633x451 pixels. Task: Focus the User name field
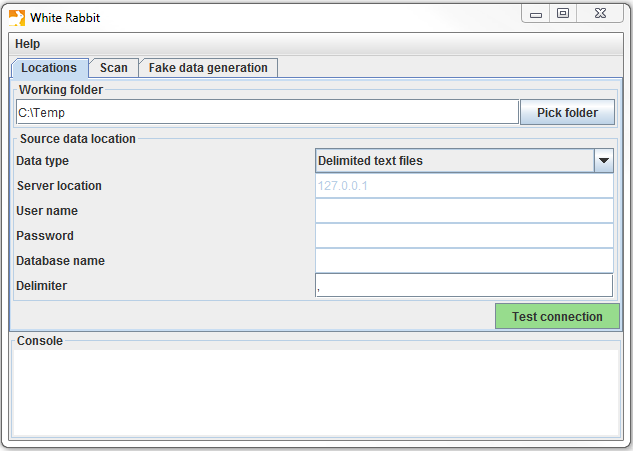[463, 211]
